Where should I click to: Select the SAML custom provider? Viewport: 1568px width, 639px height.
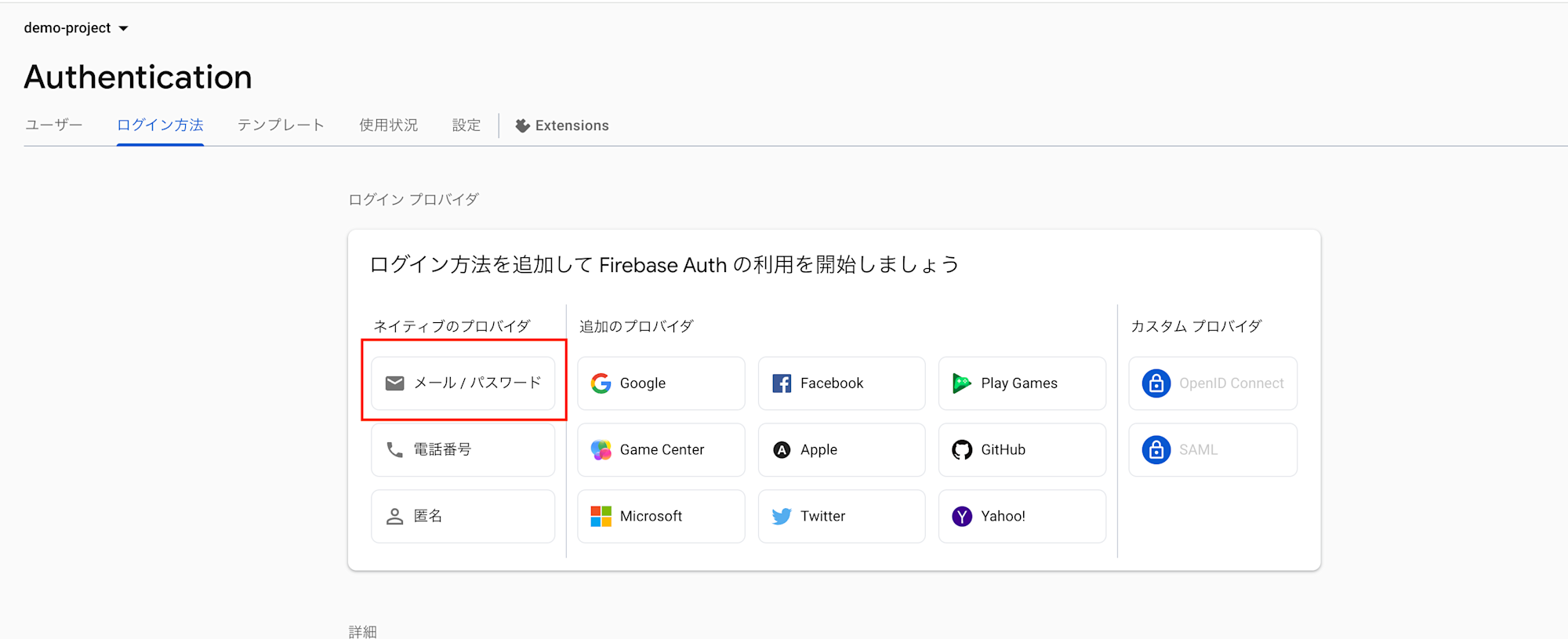[x=1213, y=450]
